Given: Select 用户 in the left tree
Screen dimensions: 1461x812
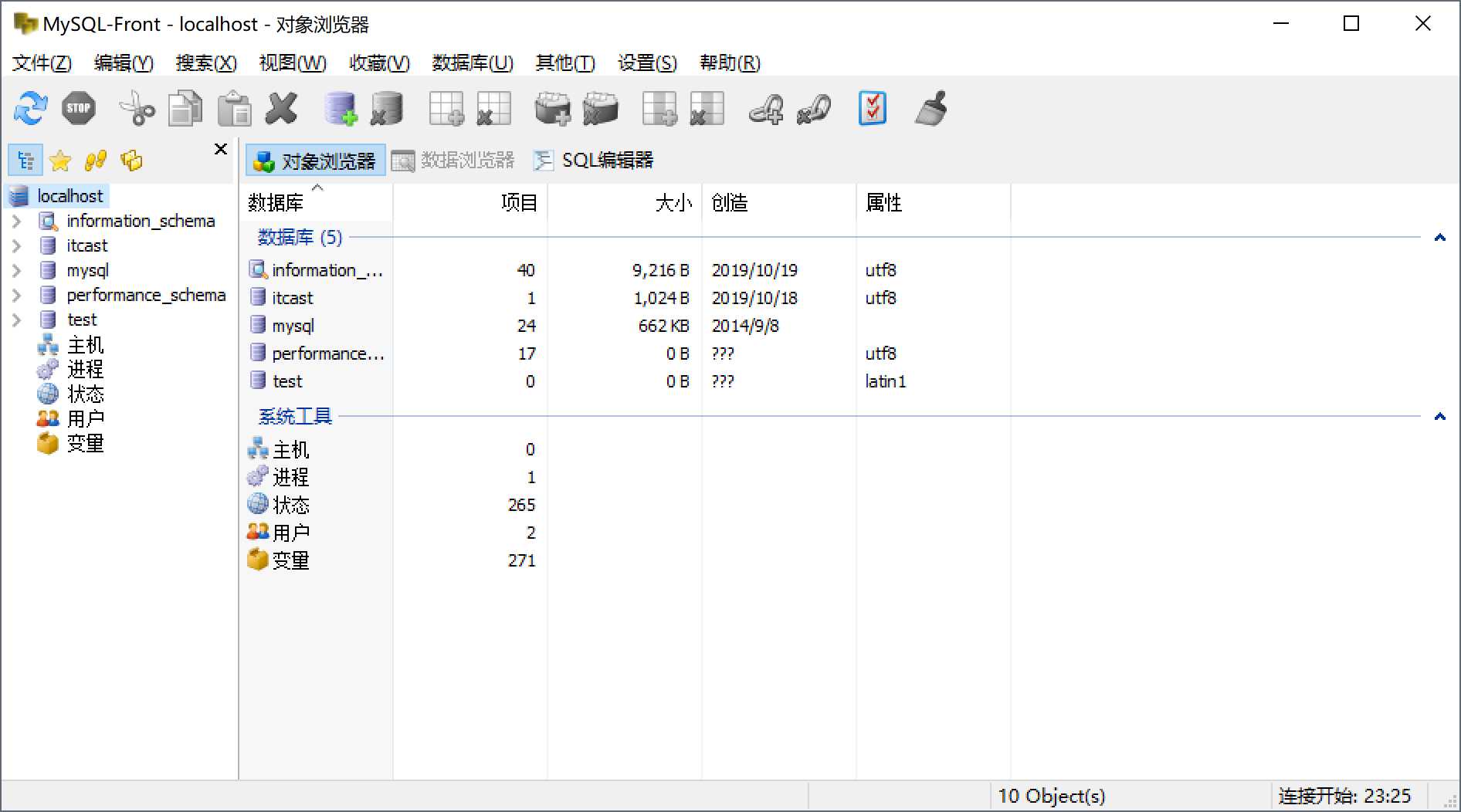Looking at the screenshot, I should [x=85, y=419].
